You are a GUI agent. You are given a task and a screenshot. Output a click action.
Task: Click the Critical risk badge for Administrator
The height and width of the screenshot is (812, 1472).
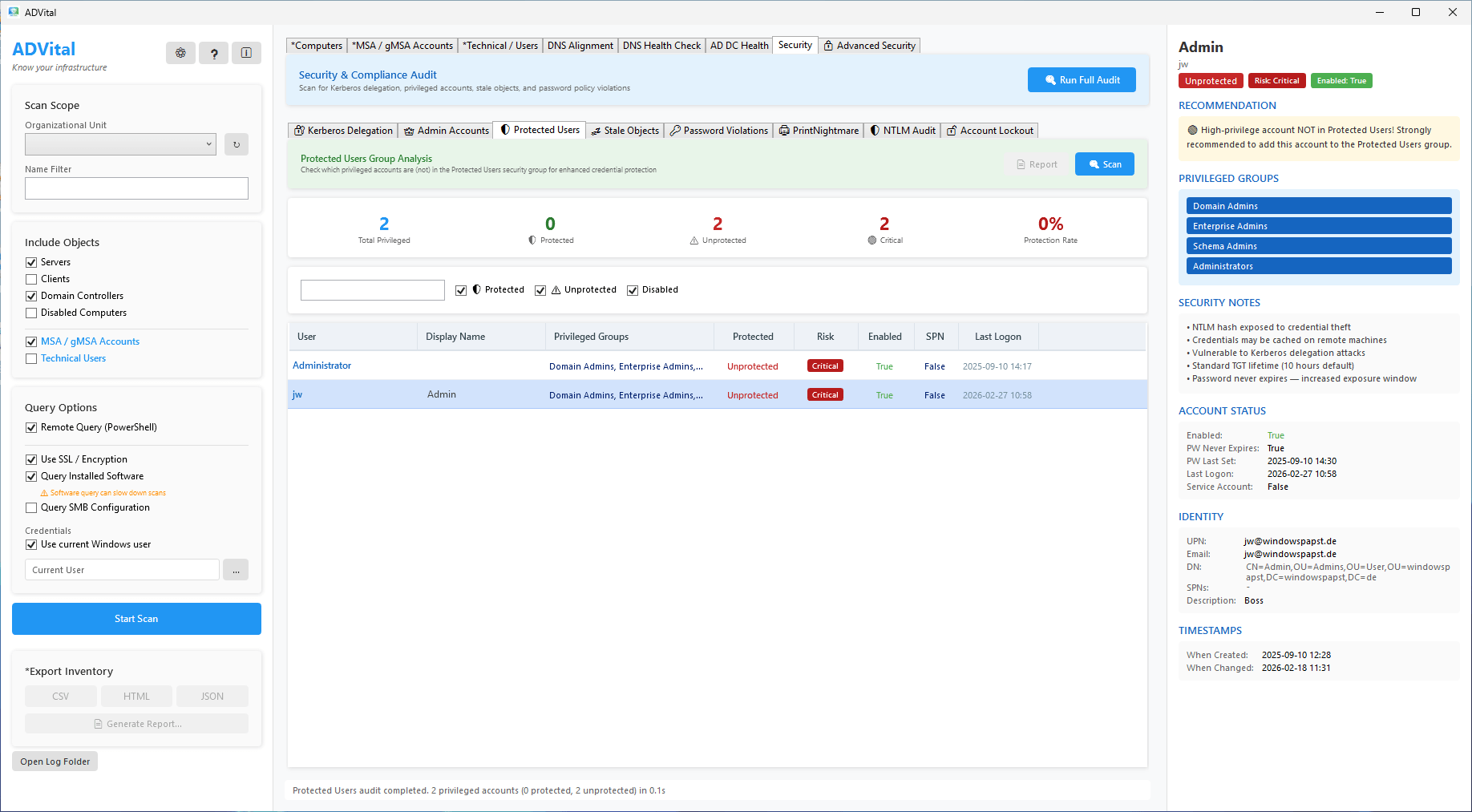(825, 366)
